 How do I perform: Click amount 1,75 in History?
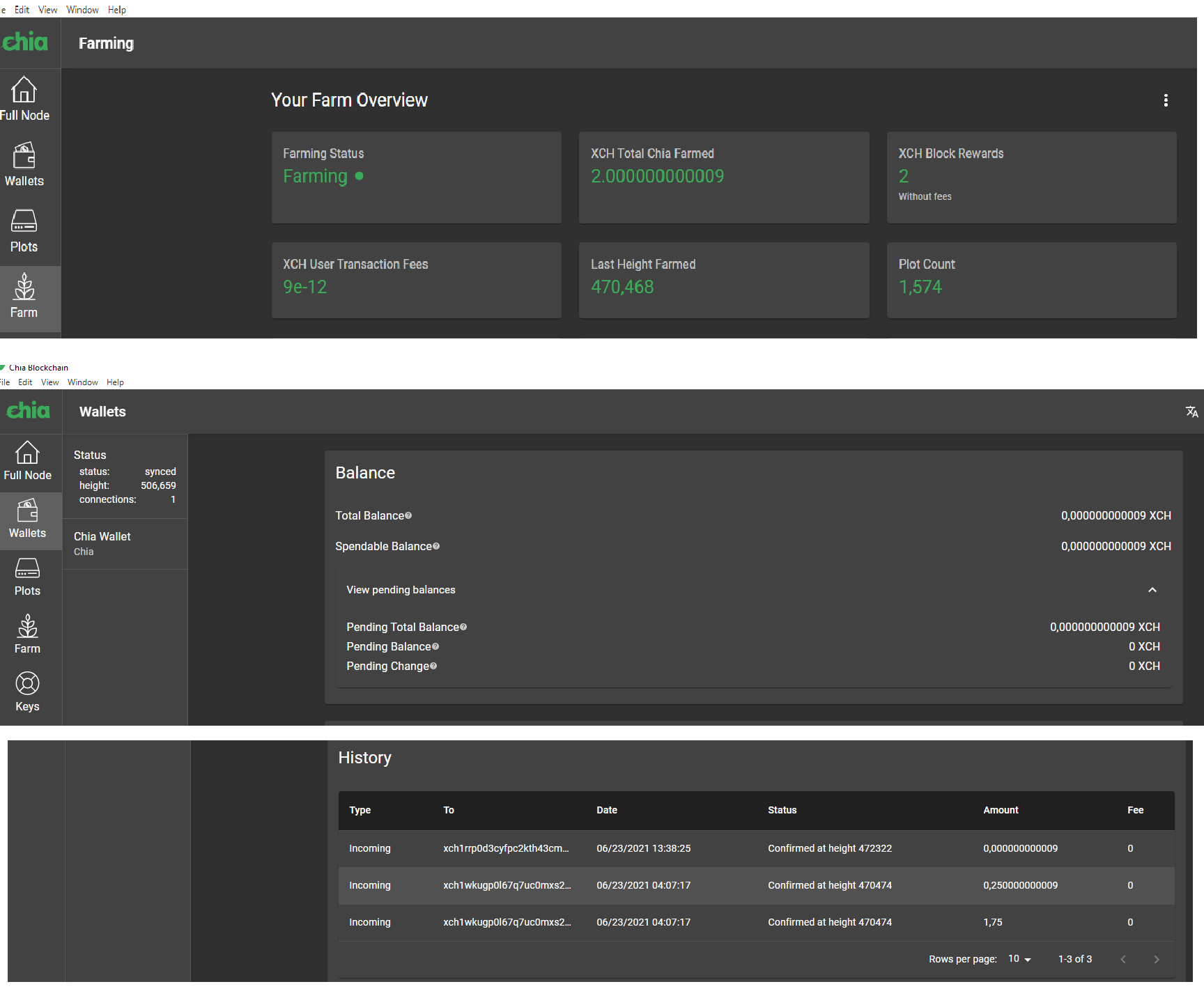pos(993,922)
